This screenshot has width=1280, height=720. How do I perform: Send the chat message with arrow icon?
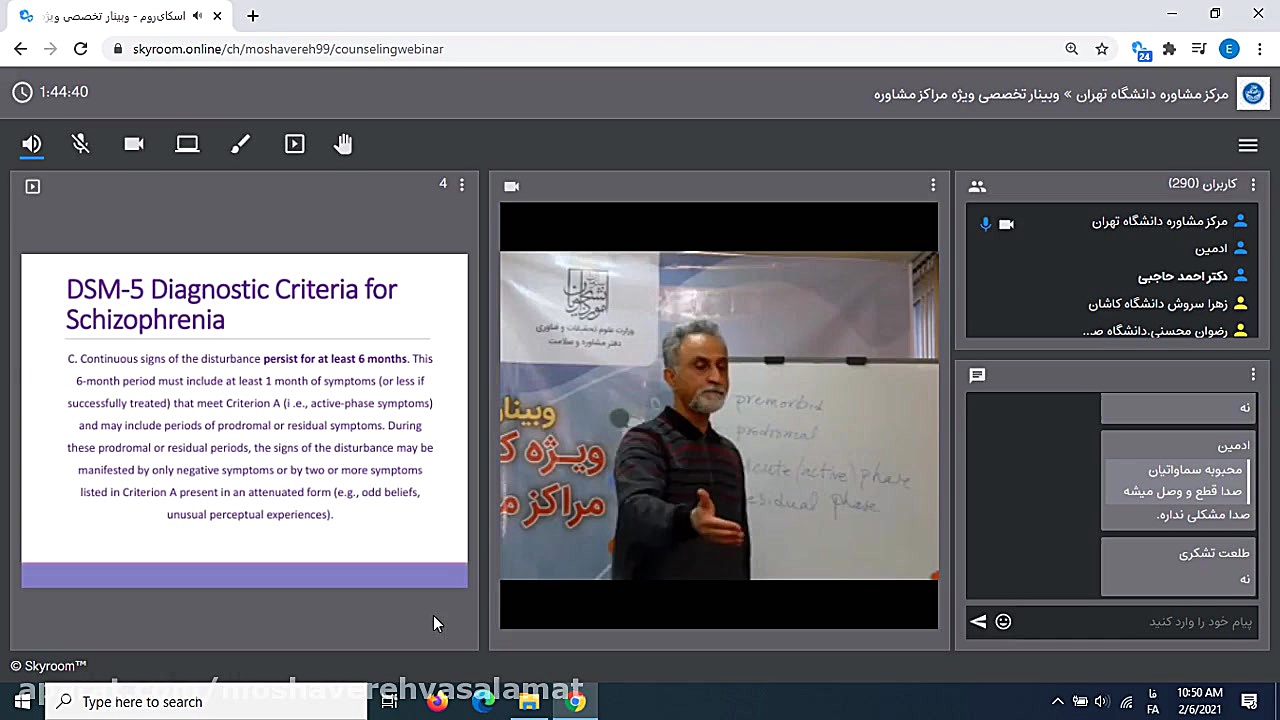pos(978,622)
